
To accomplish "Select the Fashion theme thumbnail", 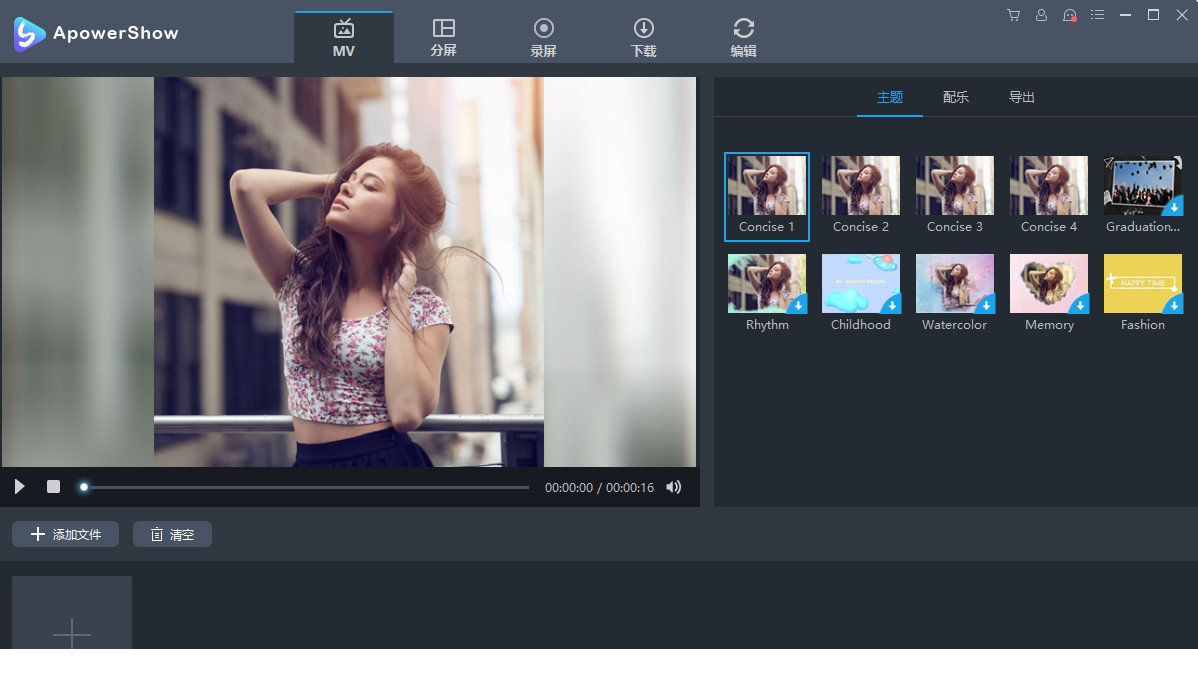I will click(1142, 284).
